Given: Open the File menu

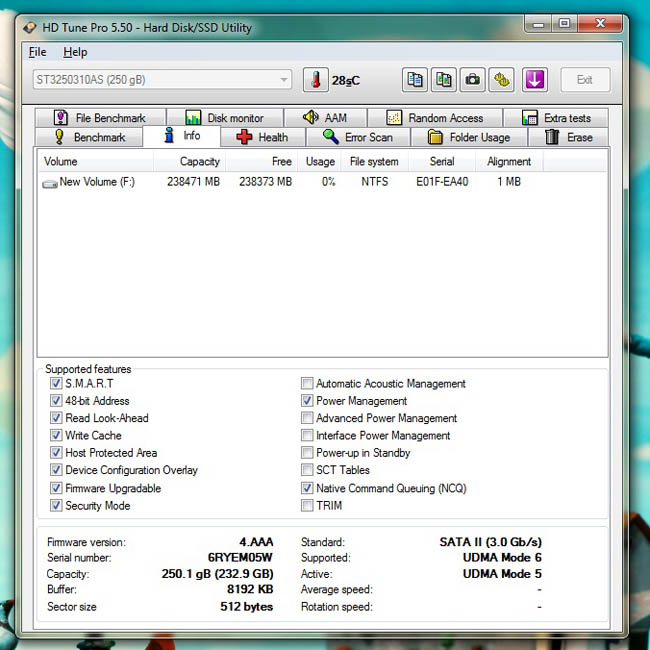Looking at the screenshot, I should point(37,52).
